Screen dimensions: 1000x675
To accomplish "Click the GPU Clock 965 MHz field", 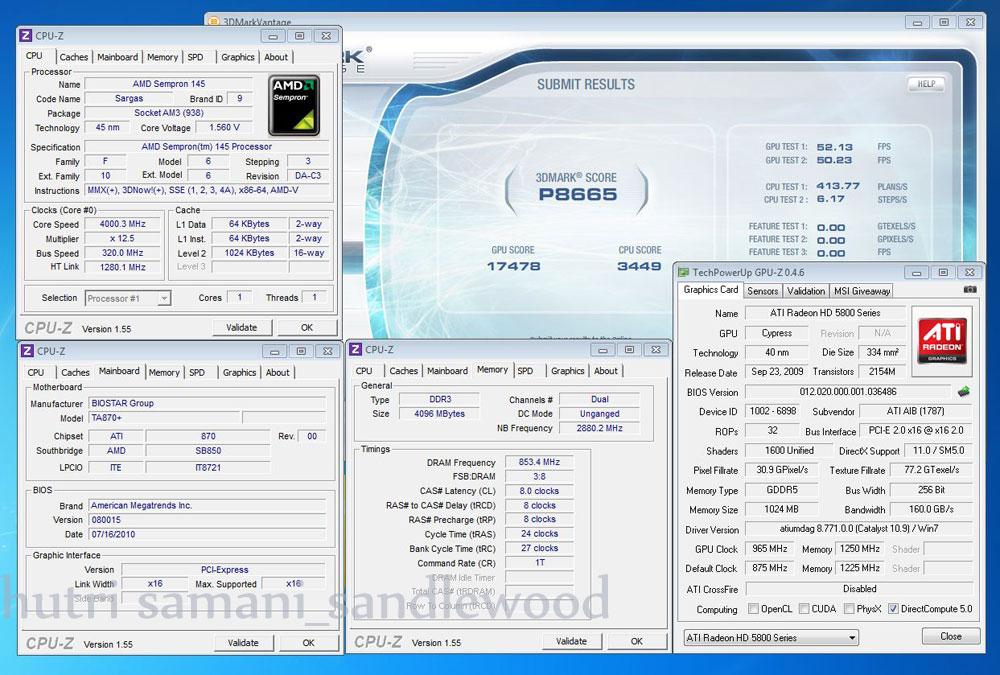I will point(770,549).
